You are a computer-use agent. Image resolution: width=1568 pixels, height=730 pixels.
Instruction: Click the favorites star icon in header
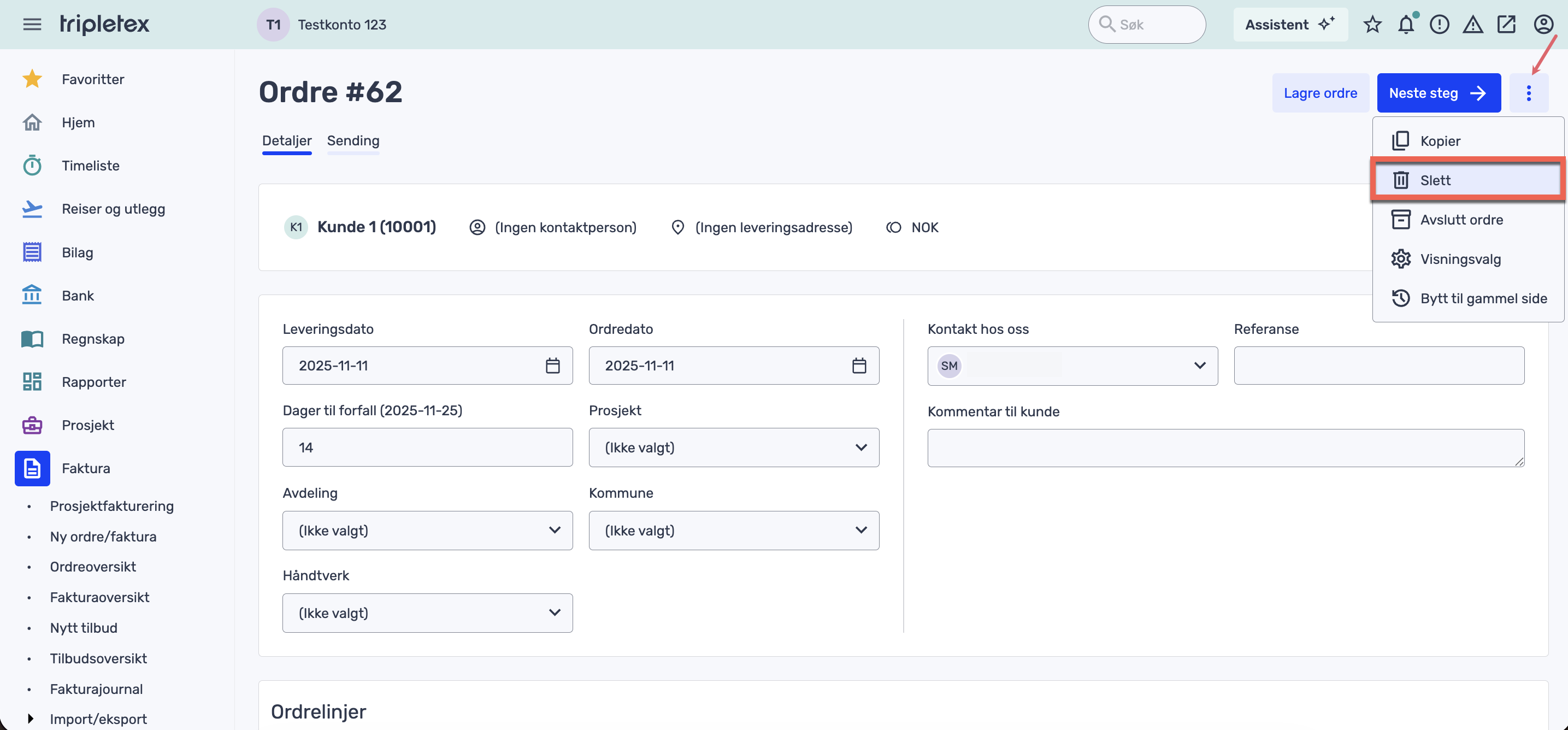tap(1372, 25)
